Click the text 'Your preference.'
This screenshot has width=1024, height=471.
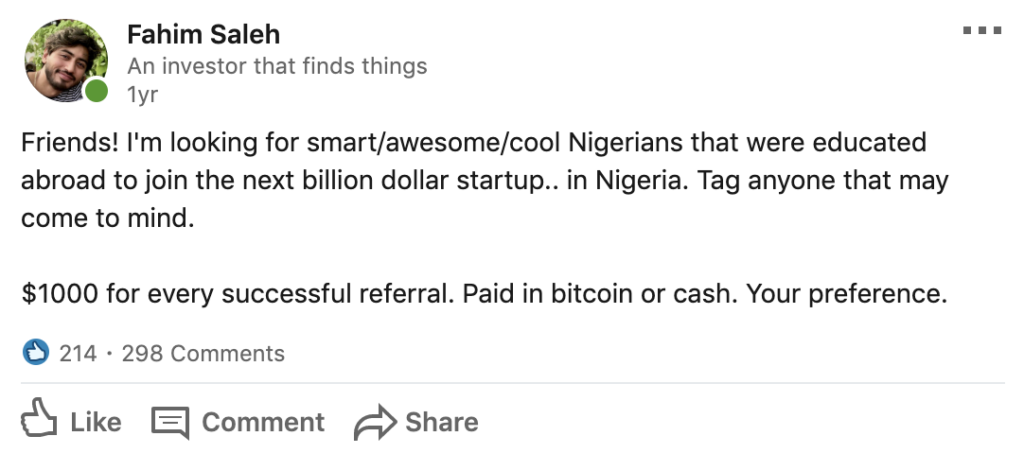coord(885,296)
